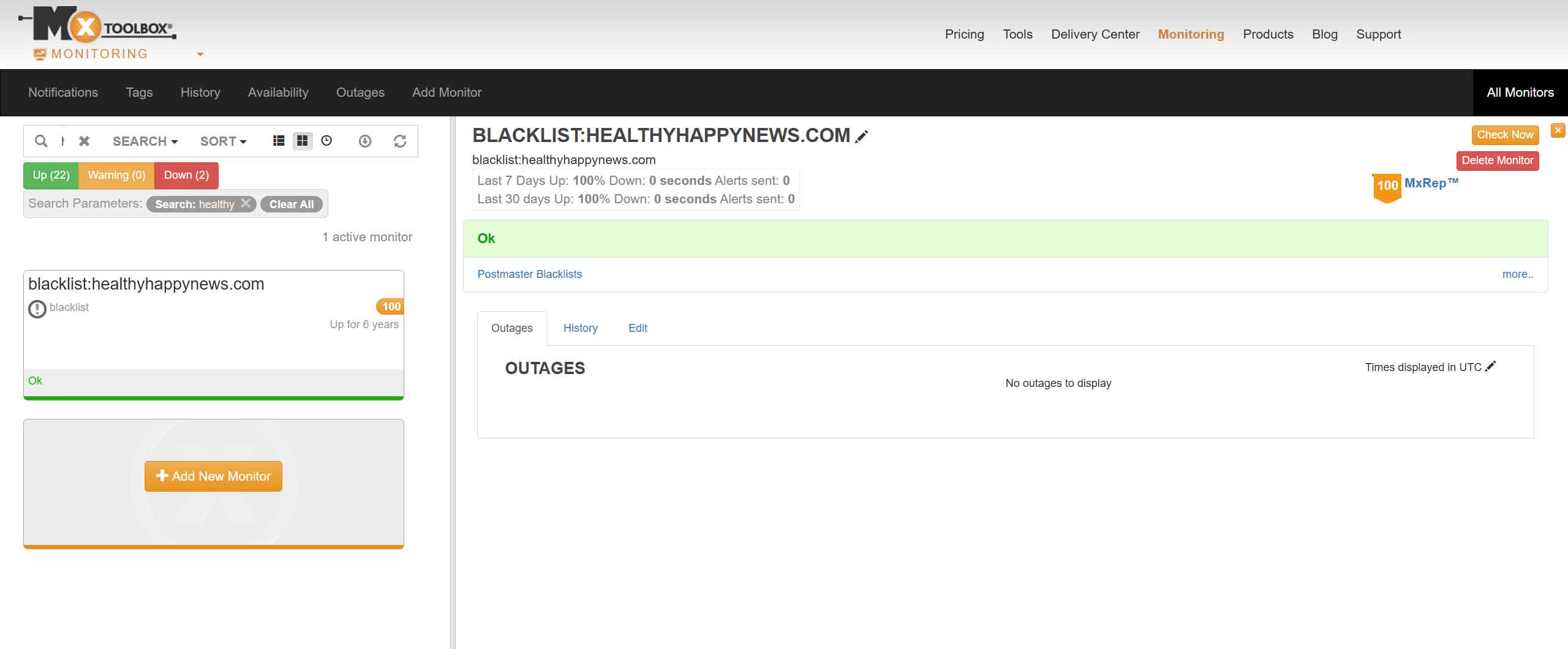The height and width of the screenshot is (649, 1568).
Task: Click the 100 score badge on monitor card
Action: pyautogui.click(x=390, y=306)
